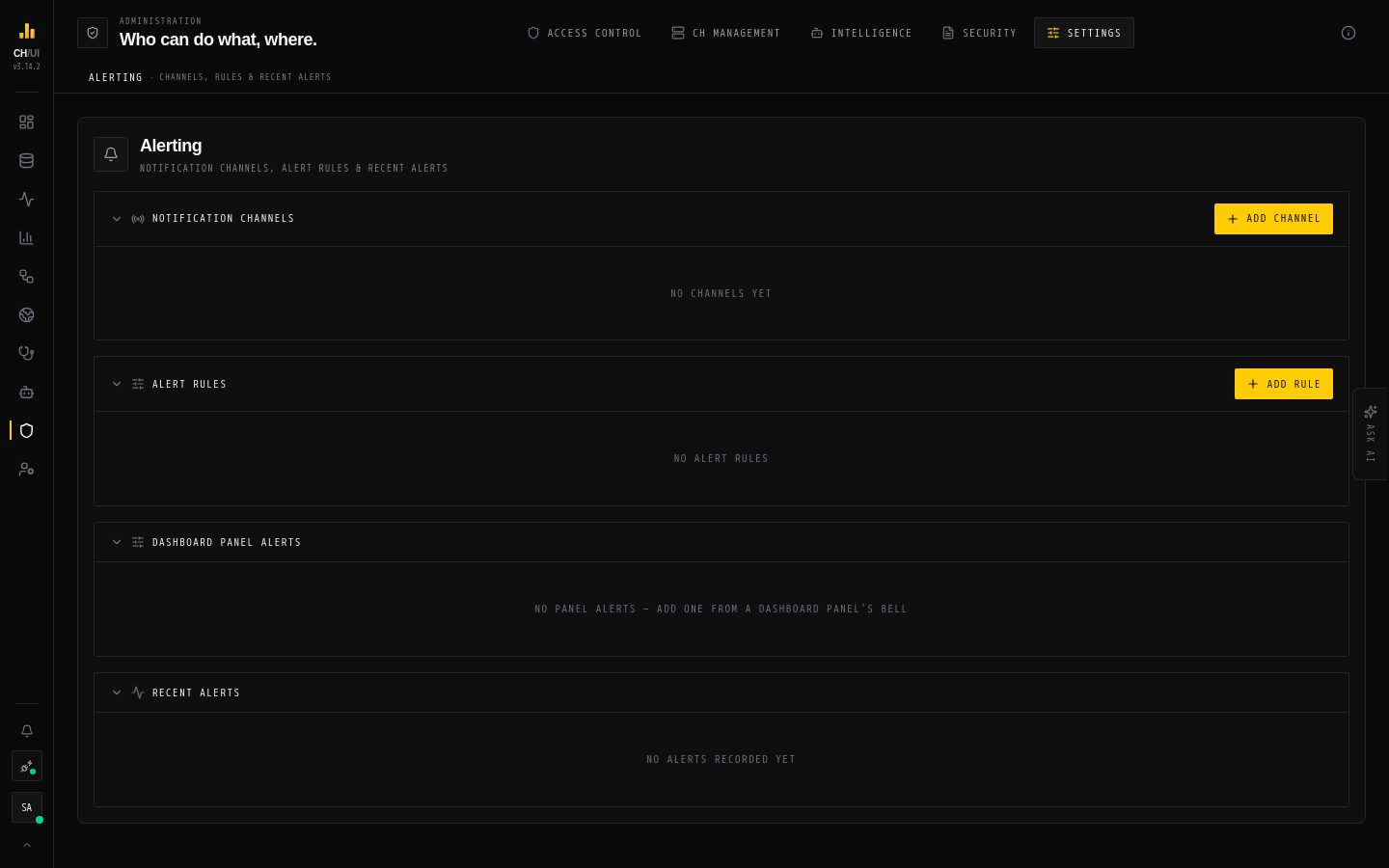Click the SA user avatar
Image resolution: width=1389 pixels, height=868 pixels.
click(x=27, y=807)
